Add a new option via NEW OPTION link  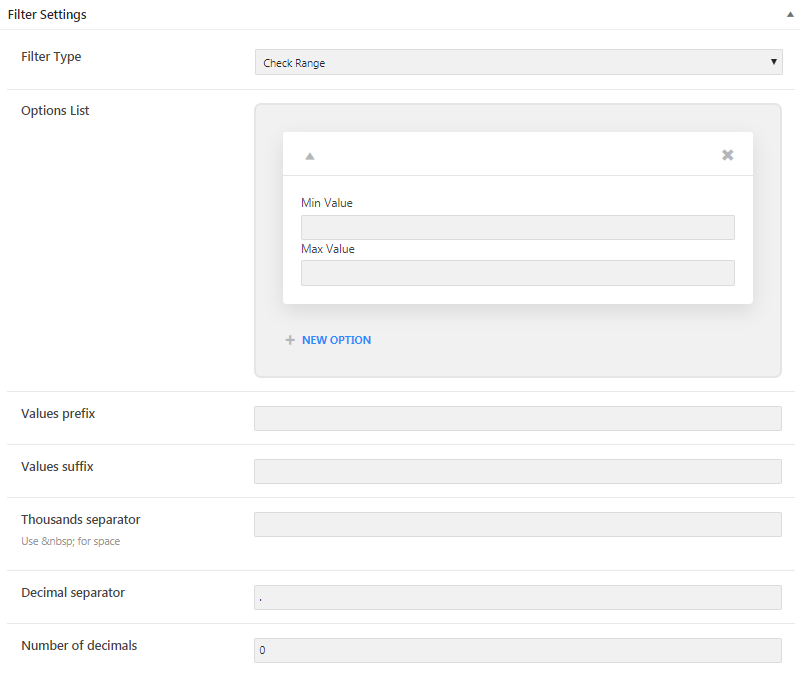[336, 340]
